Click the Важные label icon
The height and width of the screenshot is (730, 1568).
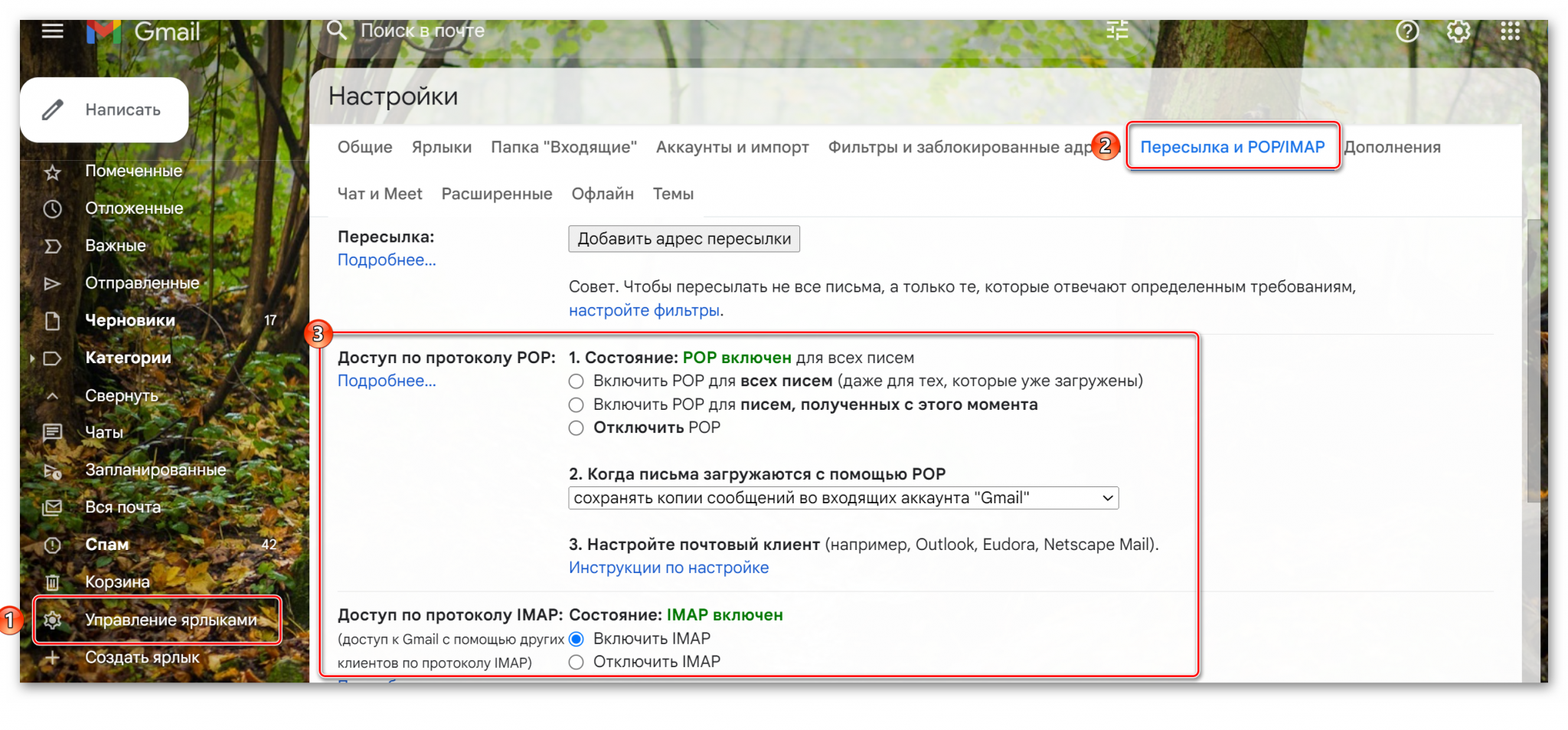coord(52,246)
